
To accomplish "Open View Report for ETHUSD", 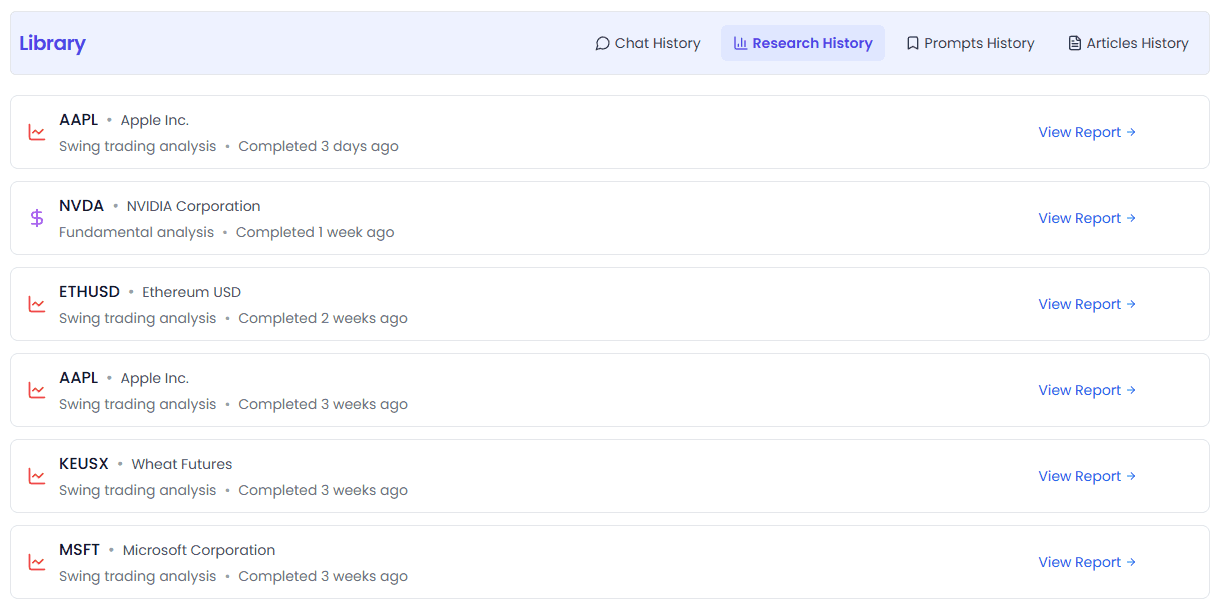I will [1087, 304].
